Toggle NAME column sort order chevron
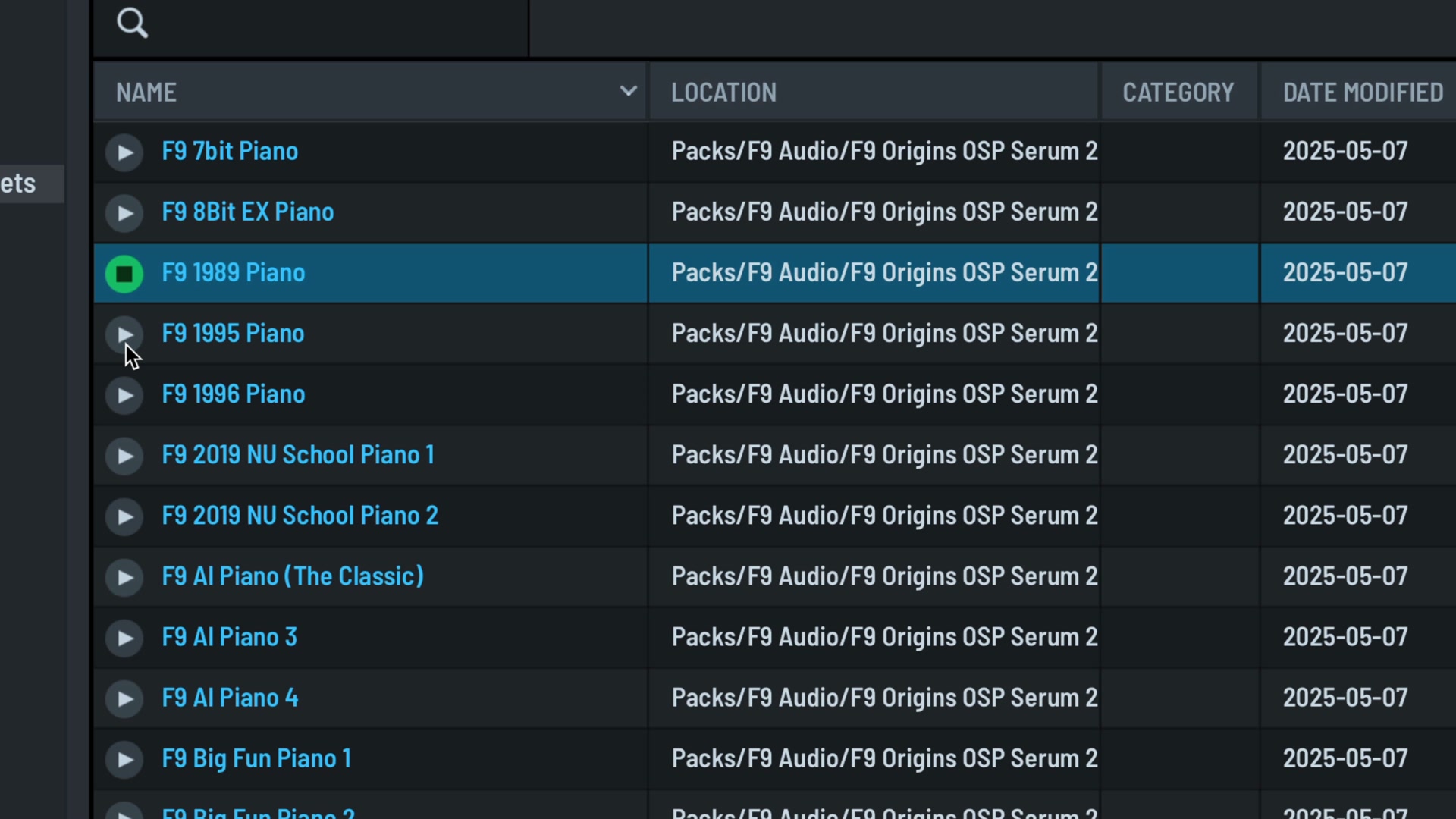 628,92
